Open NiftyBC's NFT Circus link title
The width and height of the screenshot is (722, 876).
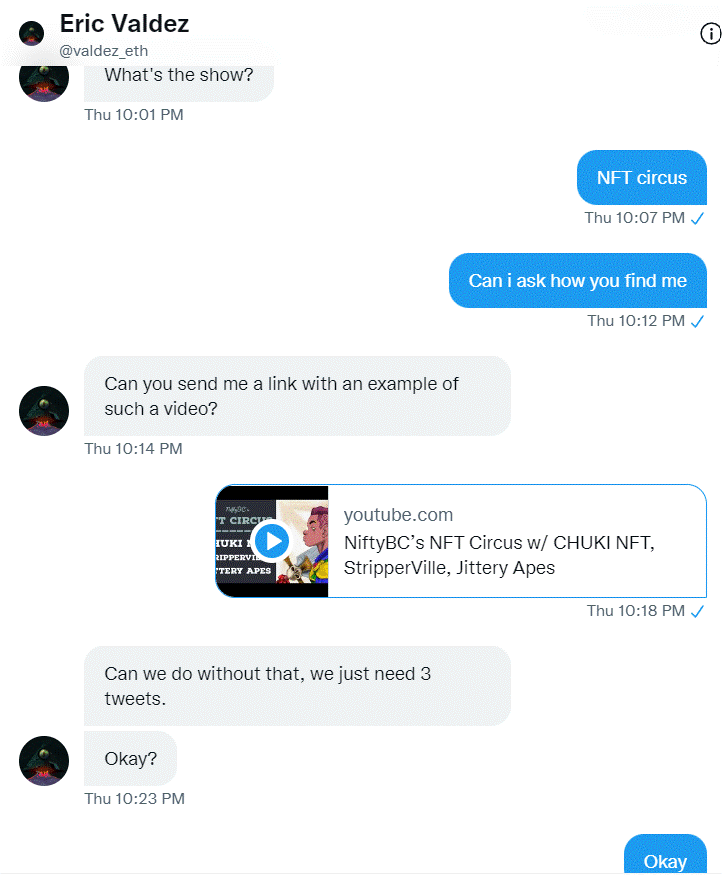[x=499, y=555]
